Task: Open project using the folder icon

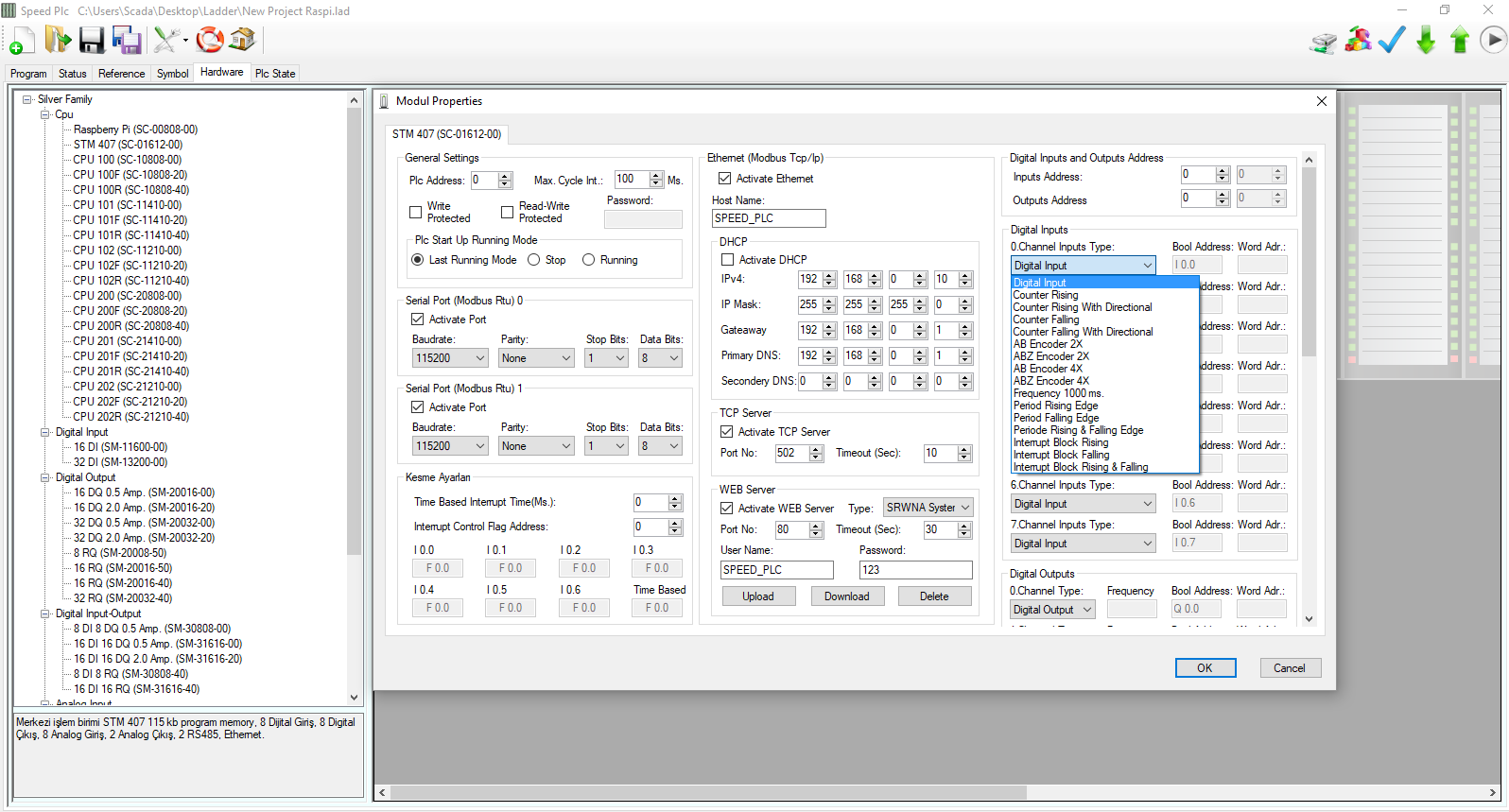Action: (x=58, y=40)
